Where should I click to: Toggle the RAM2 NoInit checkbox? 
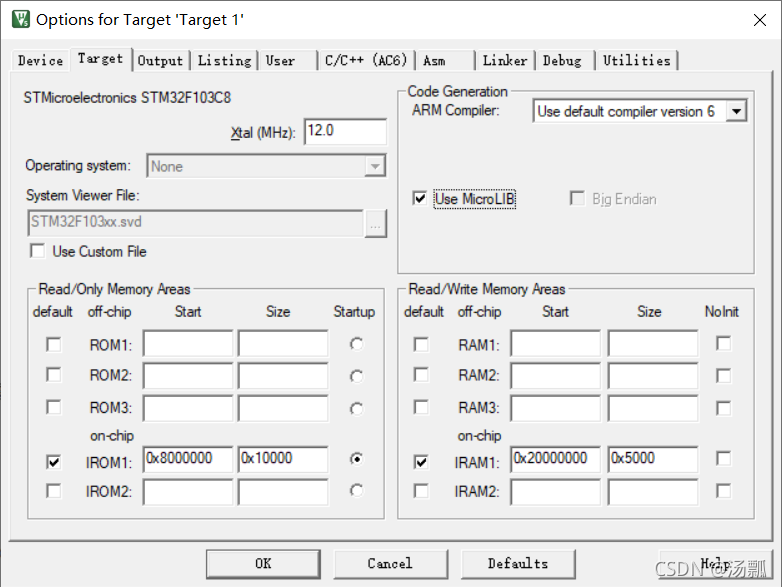point(723,375)
